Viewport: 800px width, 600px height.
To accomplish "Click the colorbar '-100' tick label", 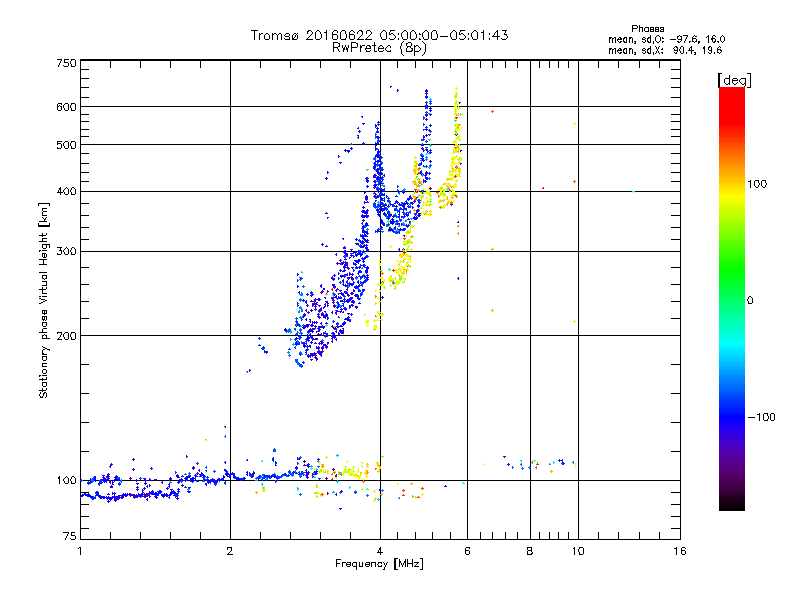I will click(761, 417).
